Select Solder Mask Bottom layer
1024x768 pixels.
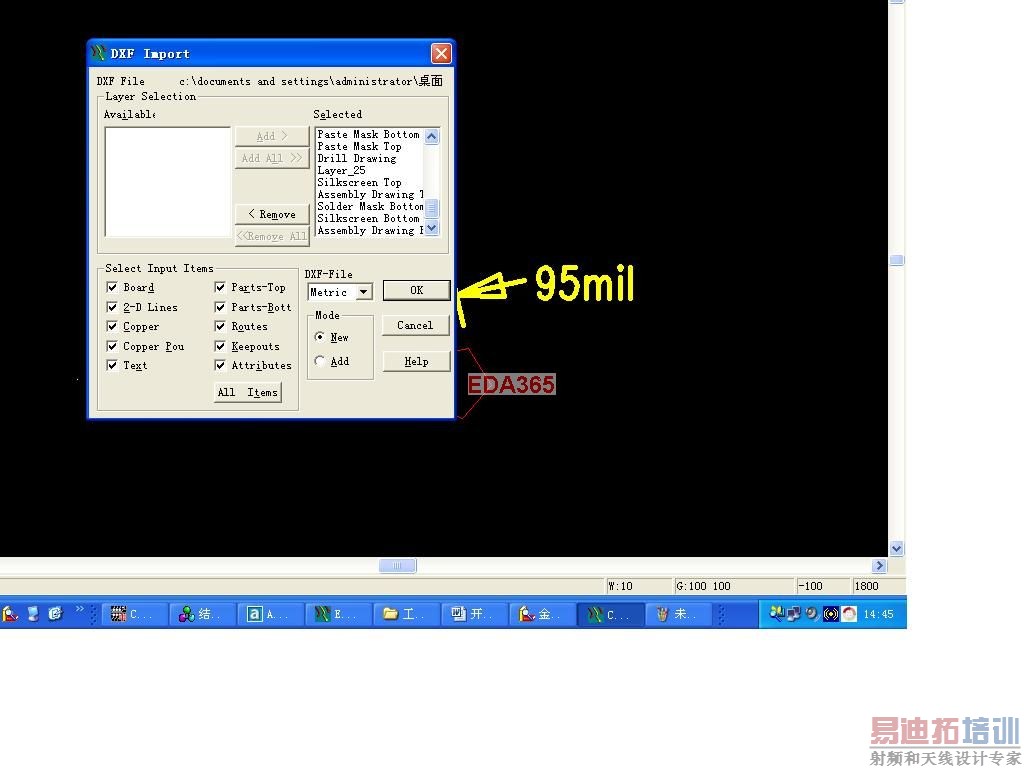pos(370,206)
